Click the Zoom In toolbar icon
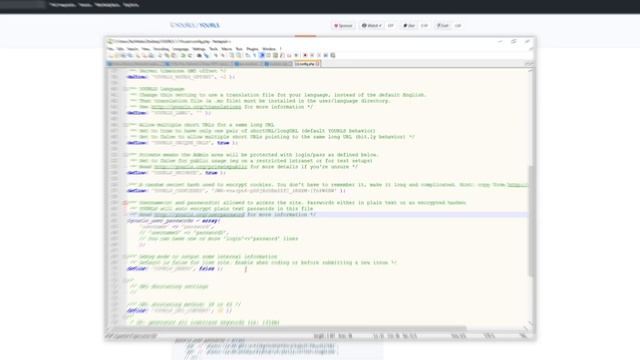This screenshot has height=360, width=640. tap(216, 55)
